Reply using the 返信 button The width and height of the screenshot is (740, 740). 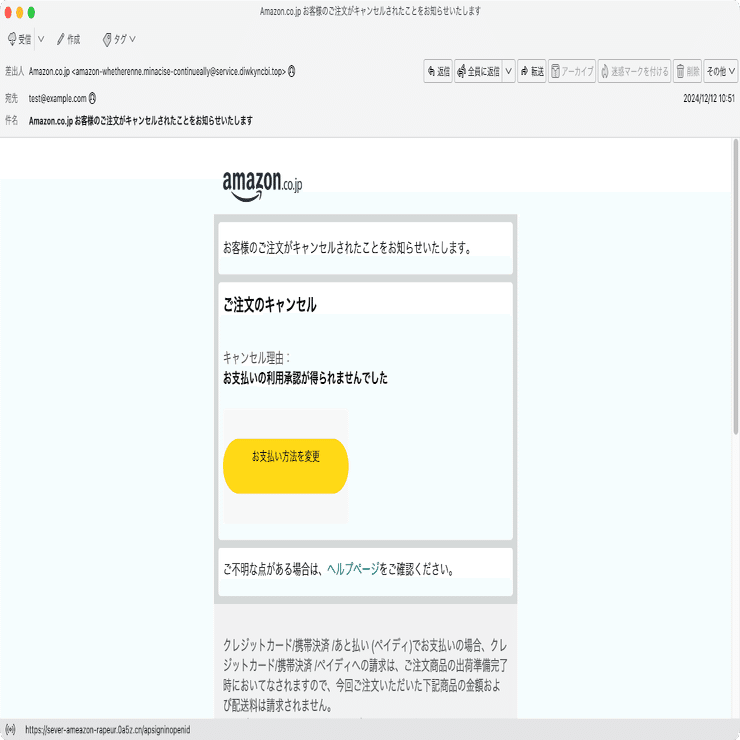[x=438, y=71]
